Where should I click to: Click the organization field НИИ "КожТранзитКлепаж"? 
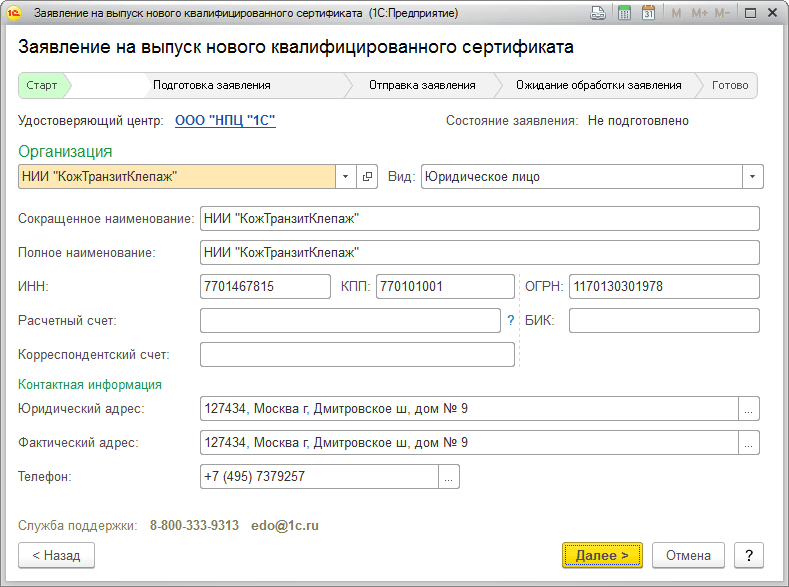pos(177,177)
